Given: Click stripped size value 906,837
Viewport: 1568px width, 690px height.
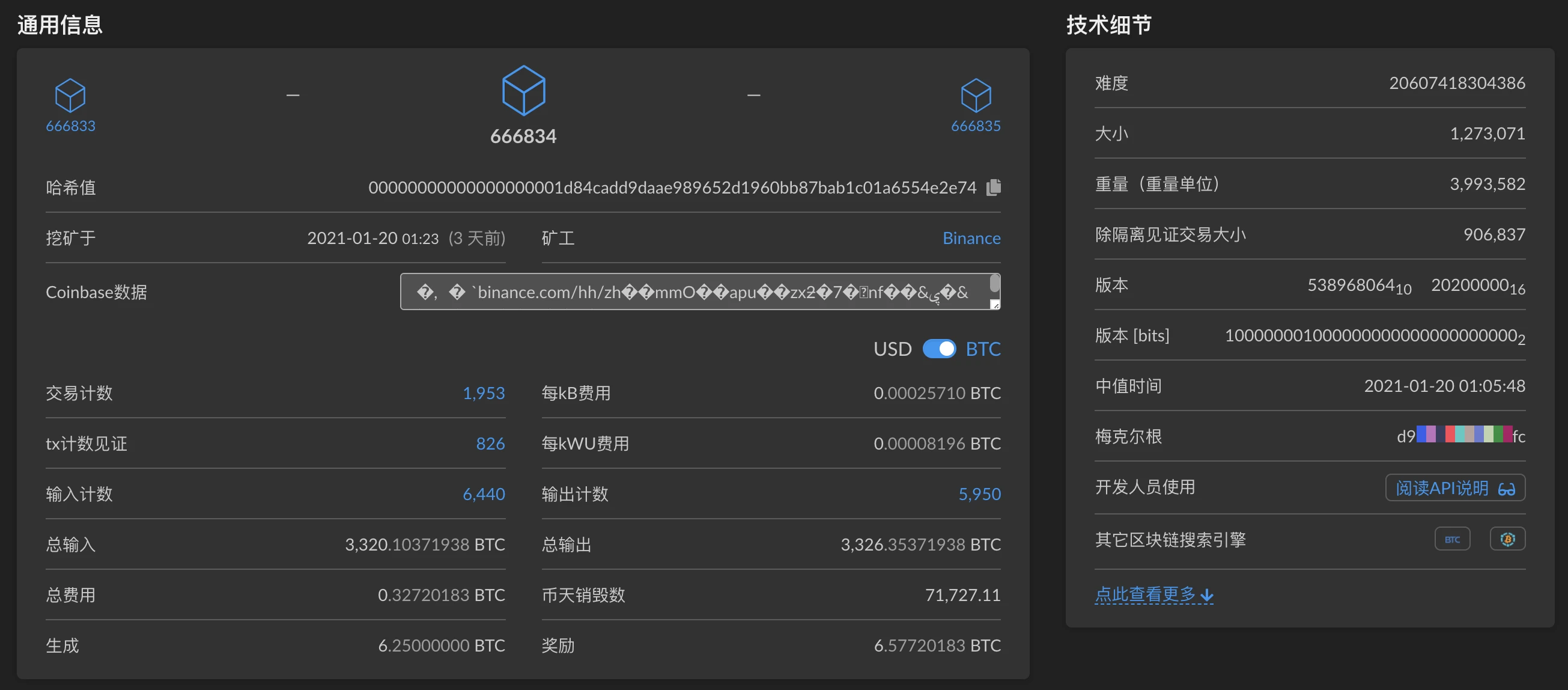Looking at the screenshot, I should [x=1494, y=234].
